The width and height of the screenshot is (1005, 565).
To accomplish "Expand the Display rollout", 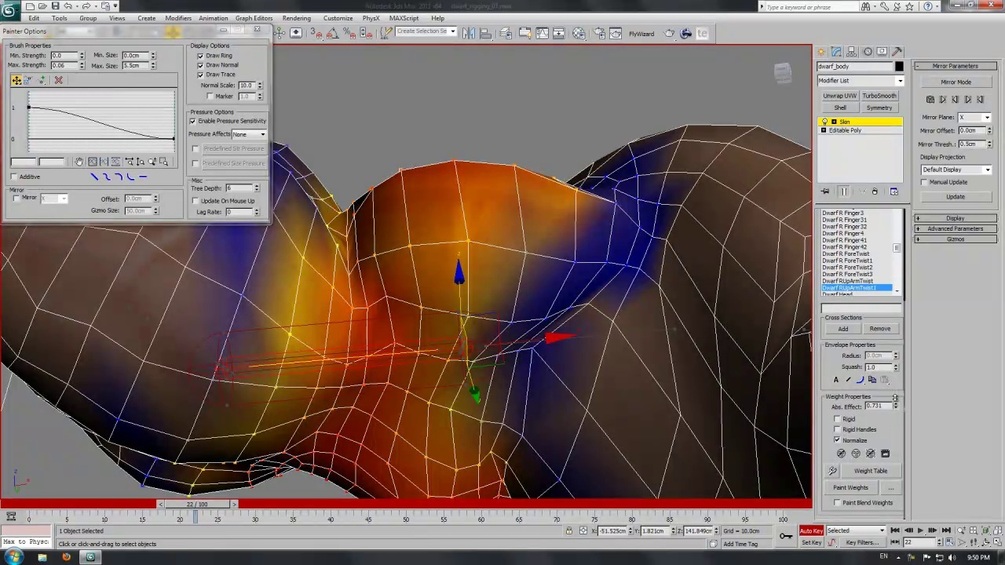I will click(x=955, y=218).
